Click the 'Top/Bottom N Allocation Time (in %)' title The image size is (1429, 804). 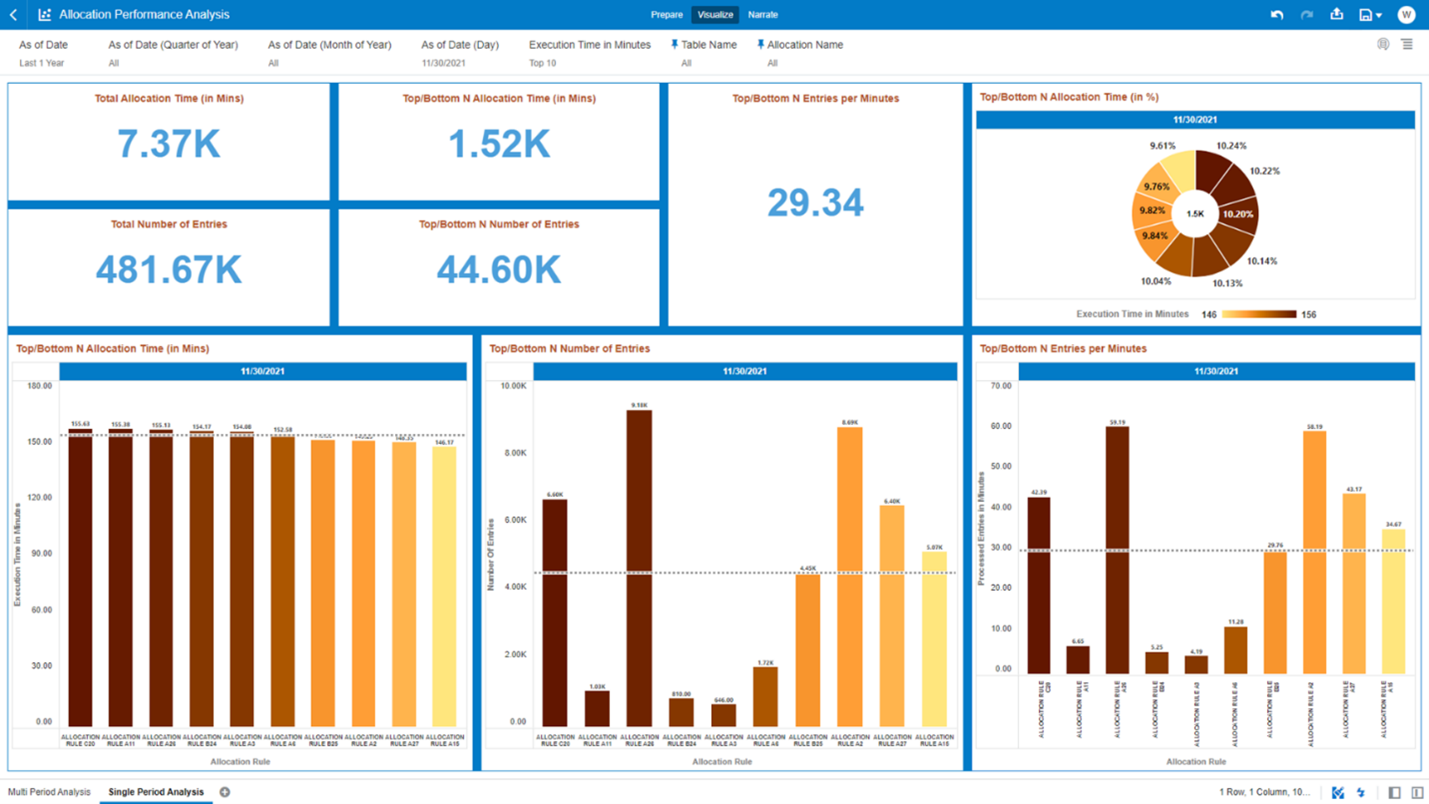point(1069,97)
